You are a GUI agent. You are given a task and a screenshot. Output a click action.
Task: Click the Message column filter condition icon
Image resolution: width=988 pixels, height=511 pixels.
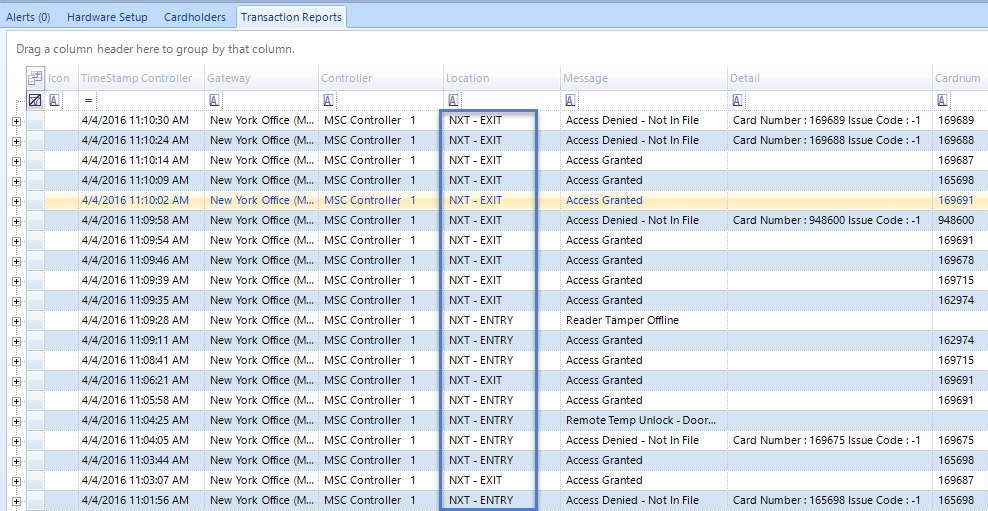tap(570, 100)
